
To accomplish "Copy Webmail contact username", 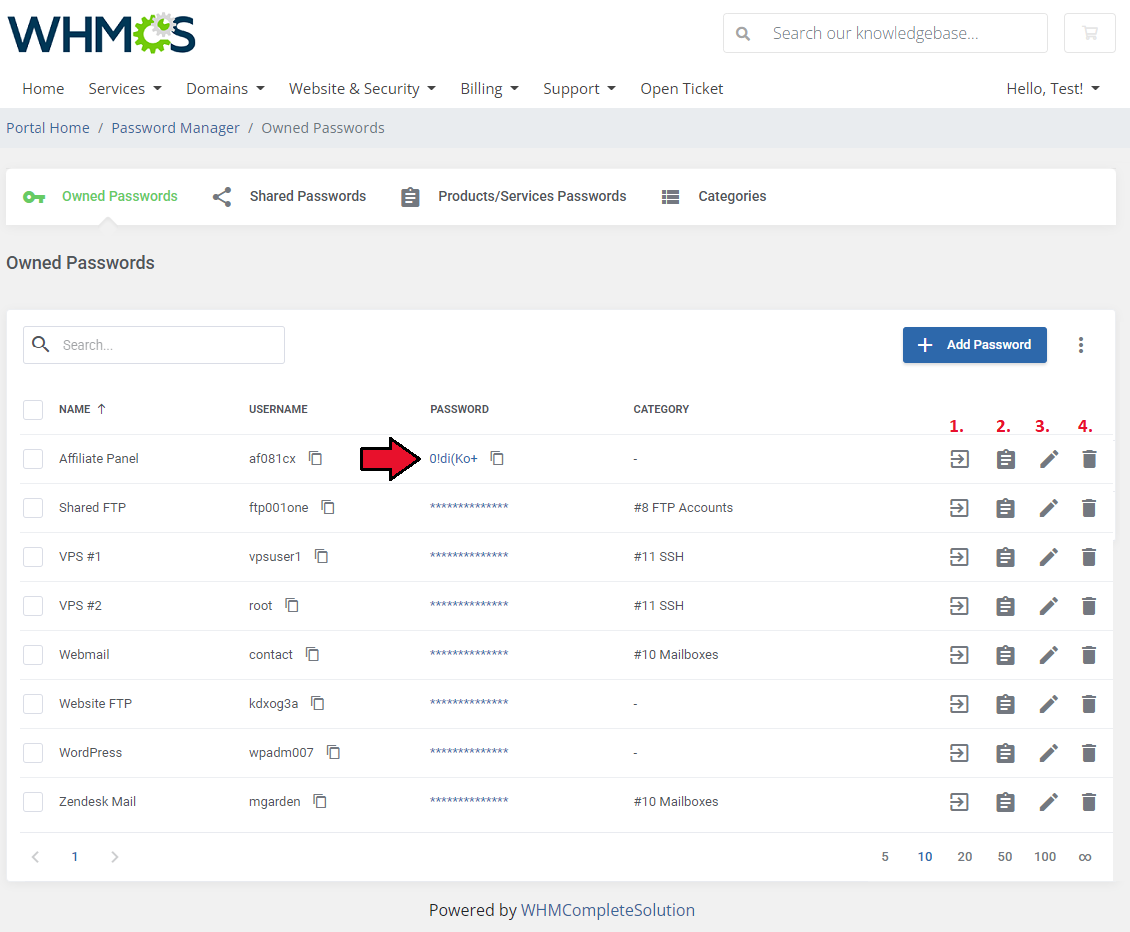I will click(312, 654).
